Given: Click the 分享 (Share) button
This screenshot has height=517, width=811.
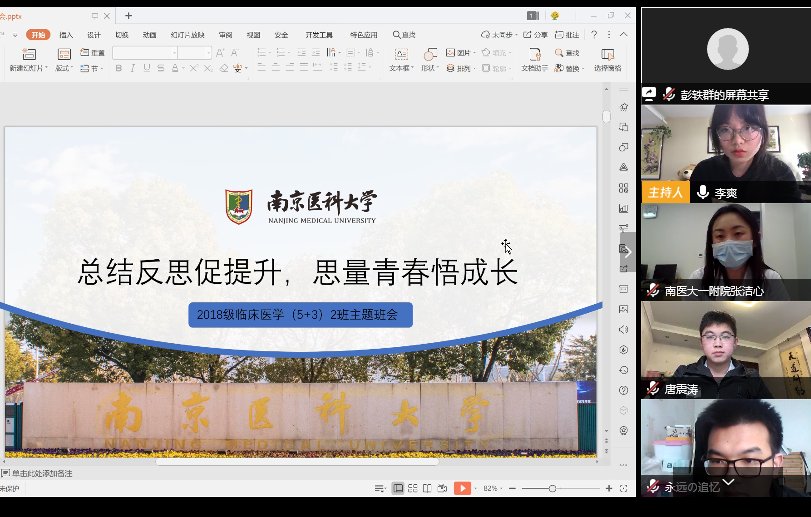Looking at the screenshot, I should (536, 34).
